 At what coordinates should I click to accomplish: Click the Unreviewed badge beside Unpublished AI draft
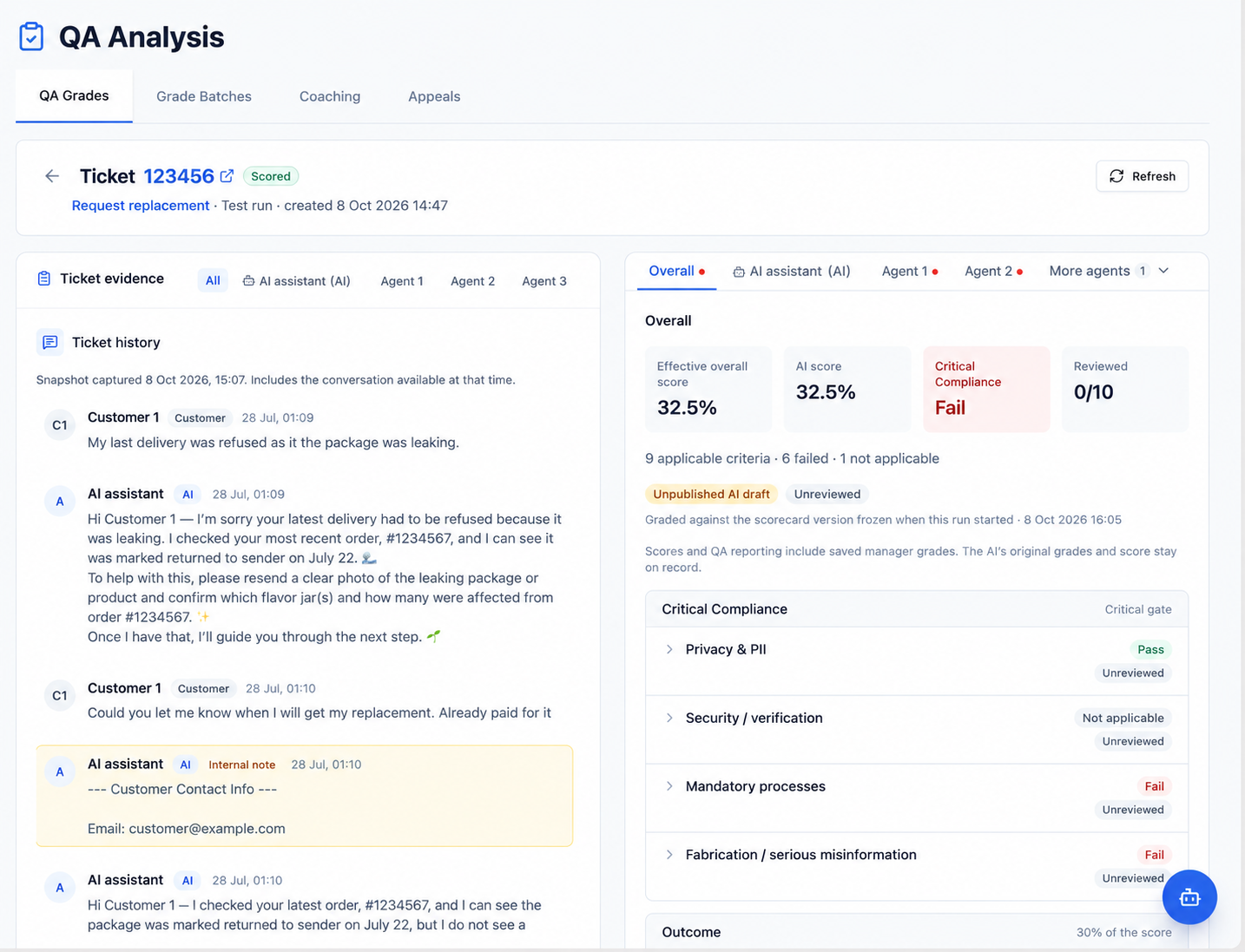(x=827, y=494)
